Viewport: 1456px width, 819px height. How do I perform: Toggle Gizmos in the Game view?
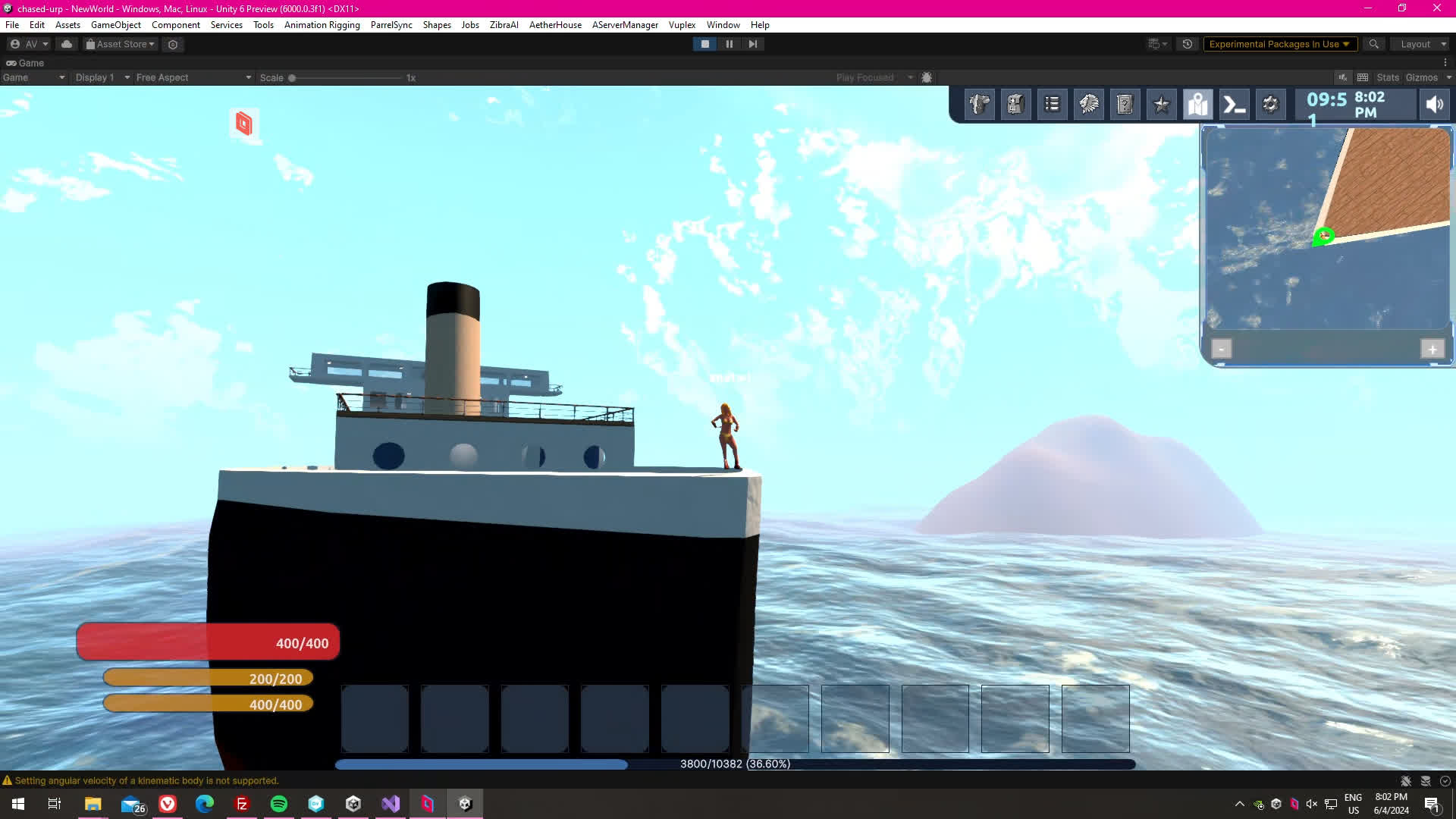[1420, 77]
